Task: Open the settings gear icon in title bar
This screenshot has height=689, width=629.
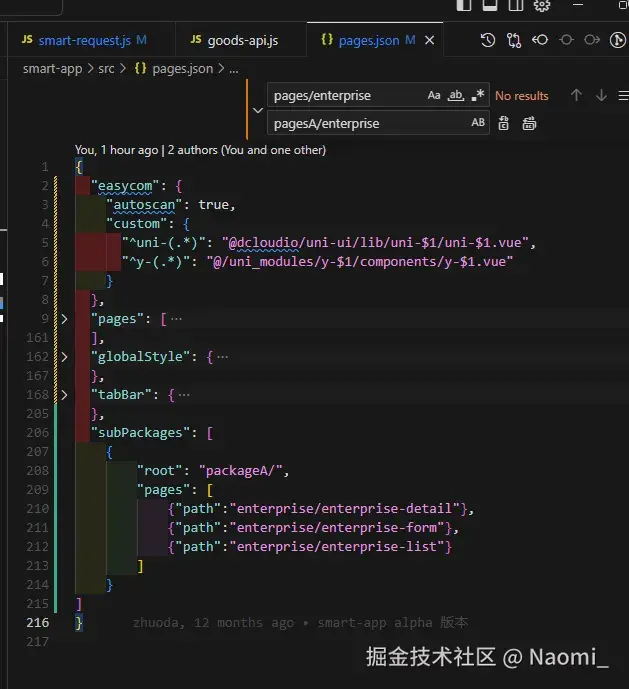Action: 542,5
